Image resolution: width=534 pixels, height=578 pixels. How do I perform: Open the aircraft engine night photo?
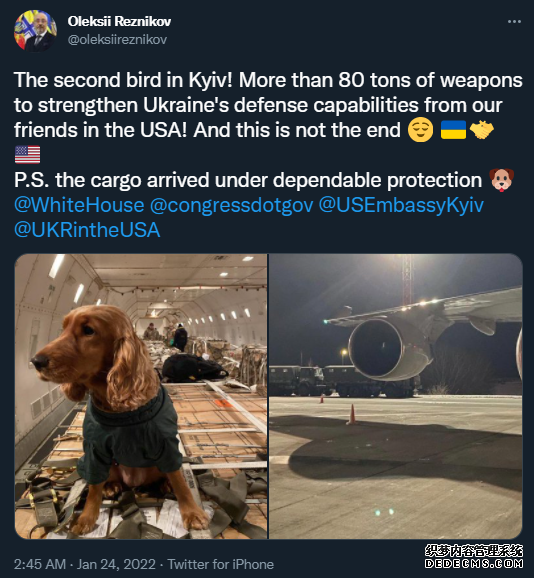pyautogui.click(x=396, y=396)
